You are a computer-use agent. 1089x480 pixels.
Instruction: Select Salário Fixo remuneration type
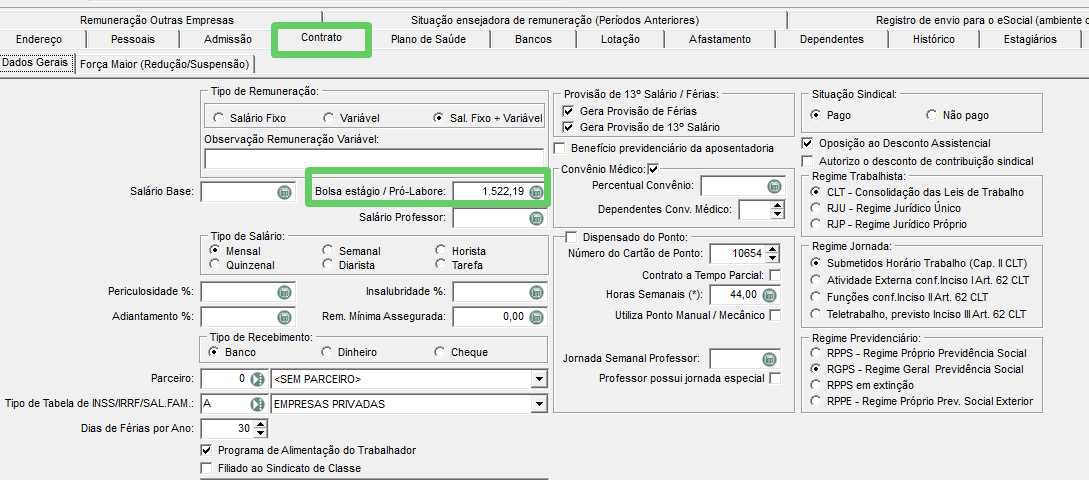coord(219,118)
